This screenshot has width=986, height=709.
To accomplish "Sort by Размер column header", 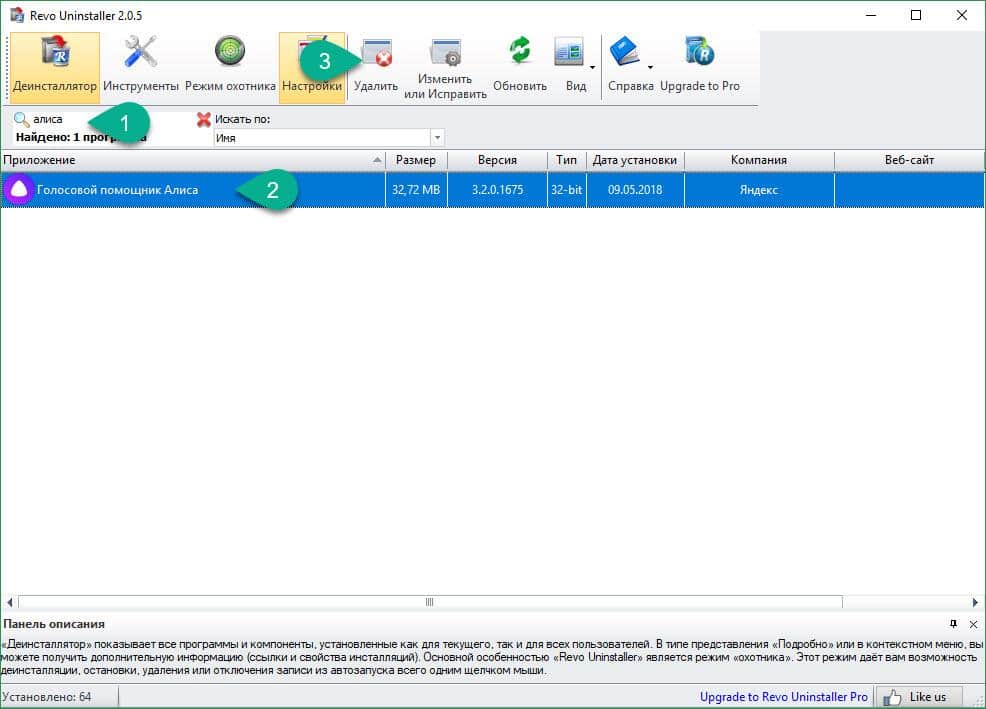I will (x=415, y=160).
